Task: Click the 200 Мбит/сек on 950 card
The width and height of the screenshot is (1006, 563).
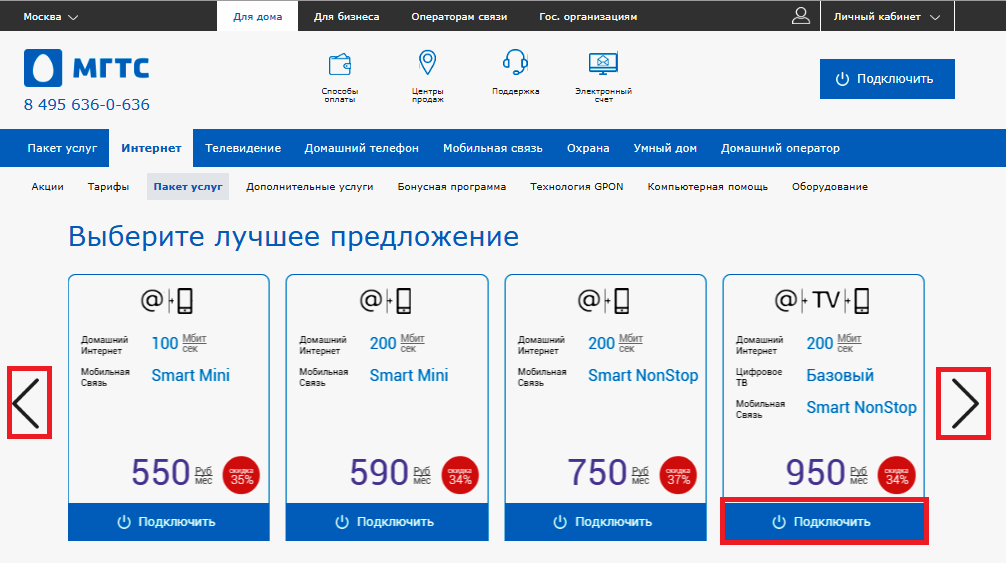Action: tap(833, 343)
